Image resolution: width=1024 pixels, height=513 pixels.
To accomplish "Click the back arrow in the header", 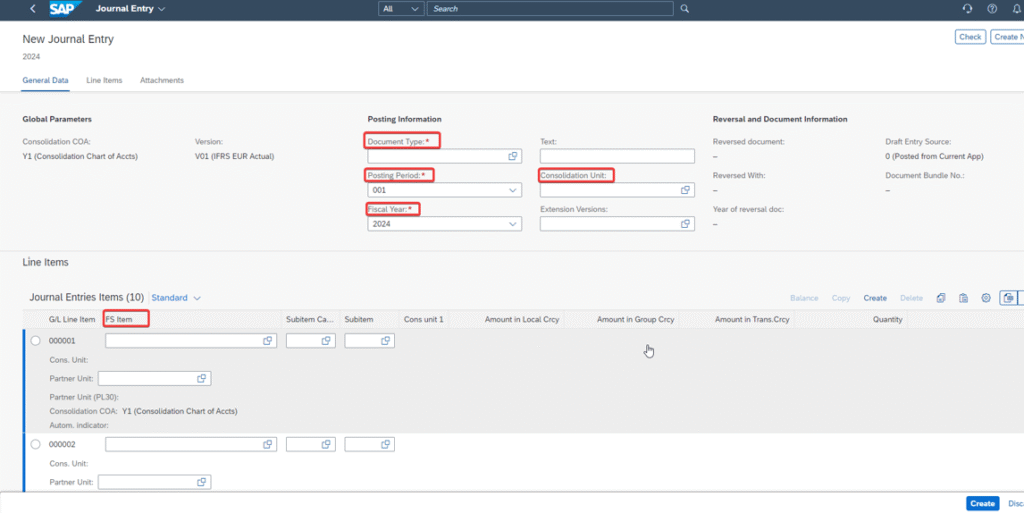I will tap(33, 9).
